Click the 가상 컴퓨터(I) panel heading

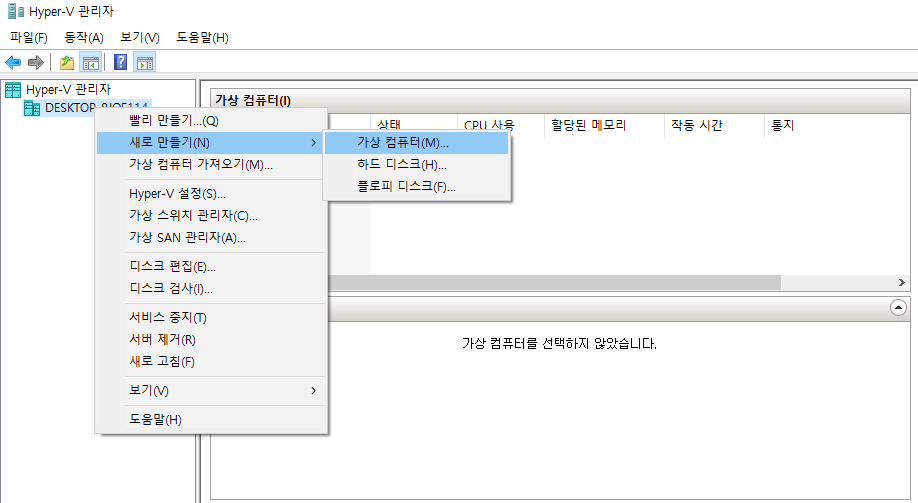pos(253,100)
